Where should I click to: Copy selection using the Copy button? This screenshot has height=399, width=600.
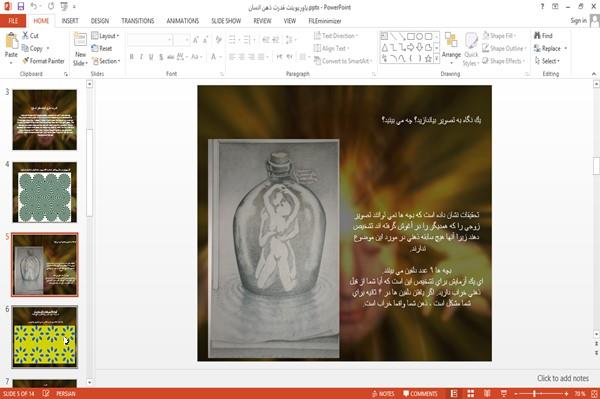point(33,48)
